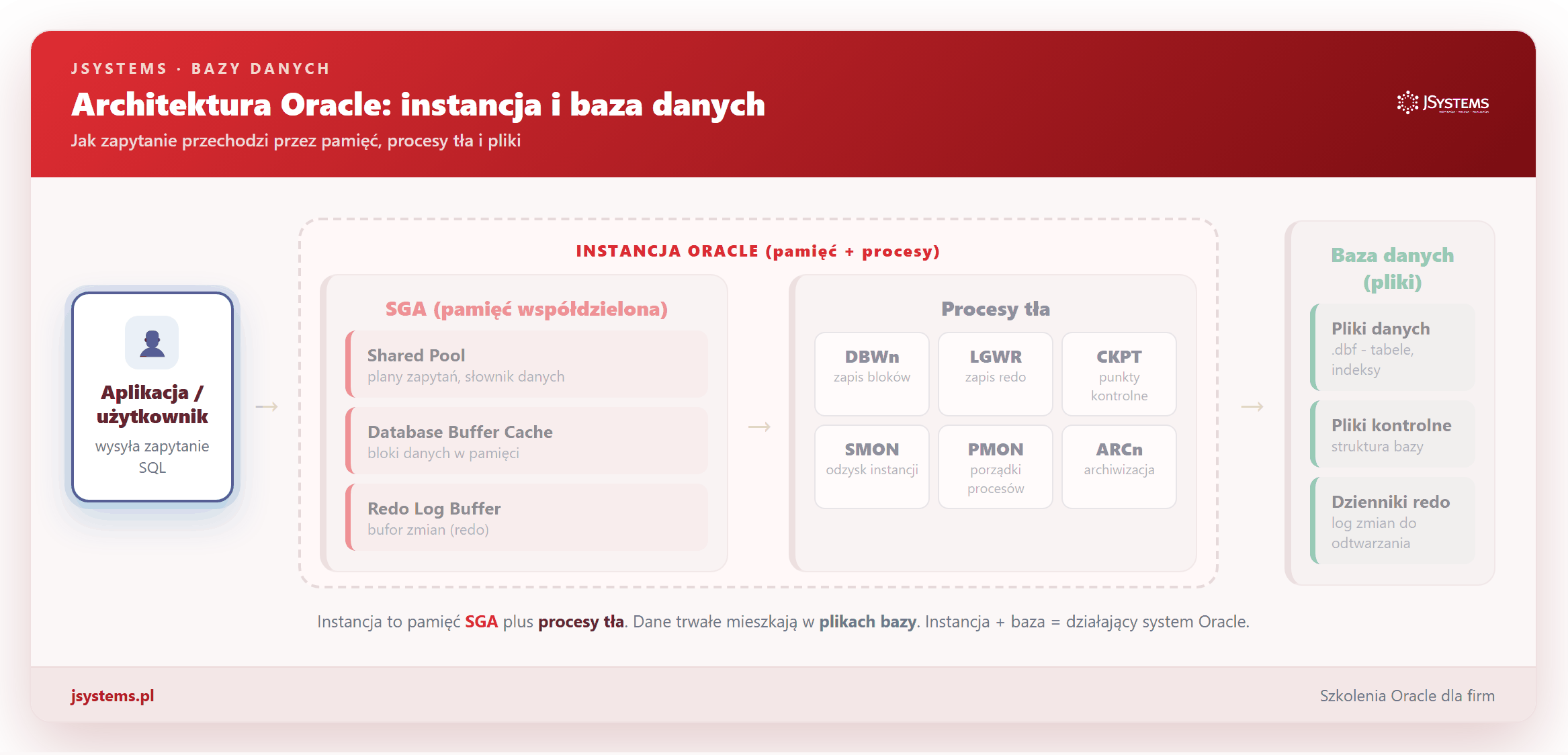Open the jsystems.pl footer link
This screenshot has height=755, width=1568.
[x=112, y=696]
